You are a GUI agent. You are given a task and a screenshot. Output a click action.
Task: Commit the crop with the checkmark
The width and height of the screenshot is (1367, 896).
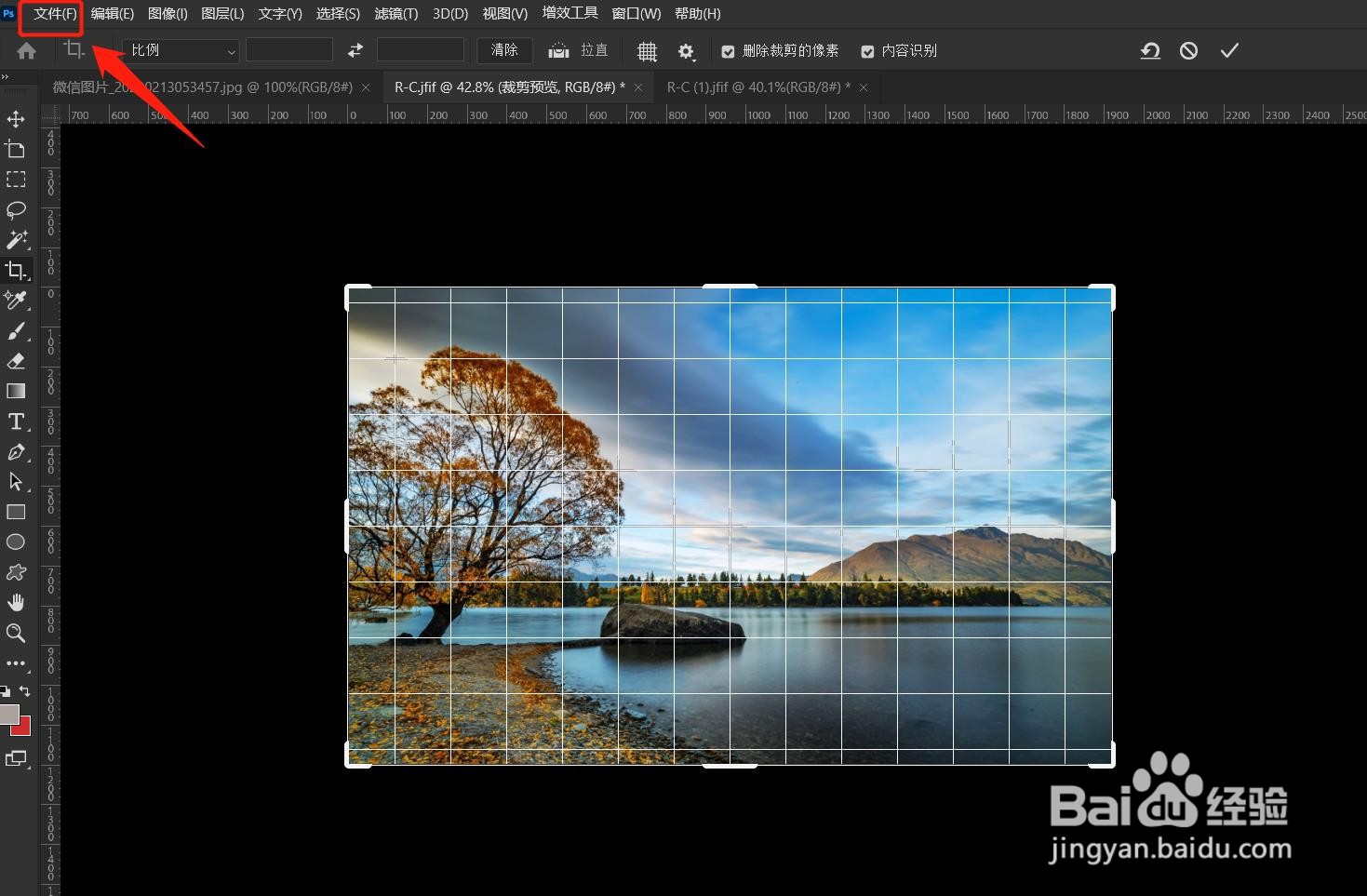1228,51
